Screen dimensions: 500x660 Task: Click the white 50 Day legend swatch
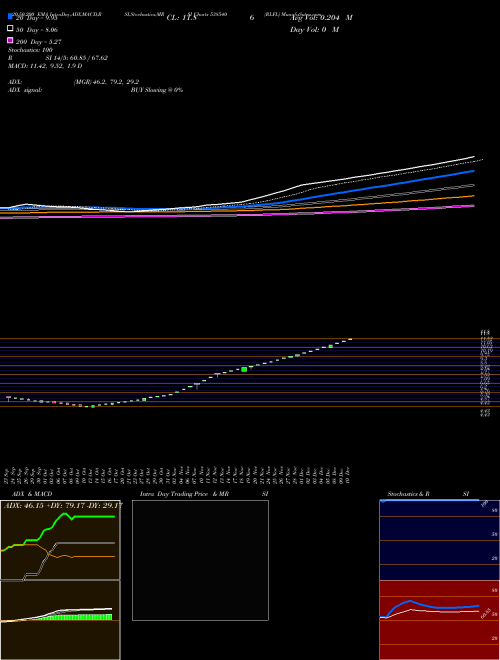(10, 28)
